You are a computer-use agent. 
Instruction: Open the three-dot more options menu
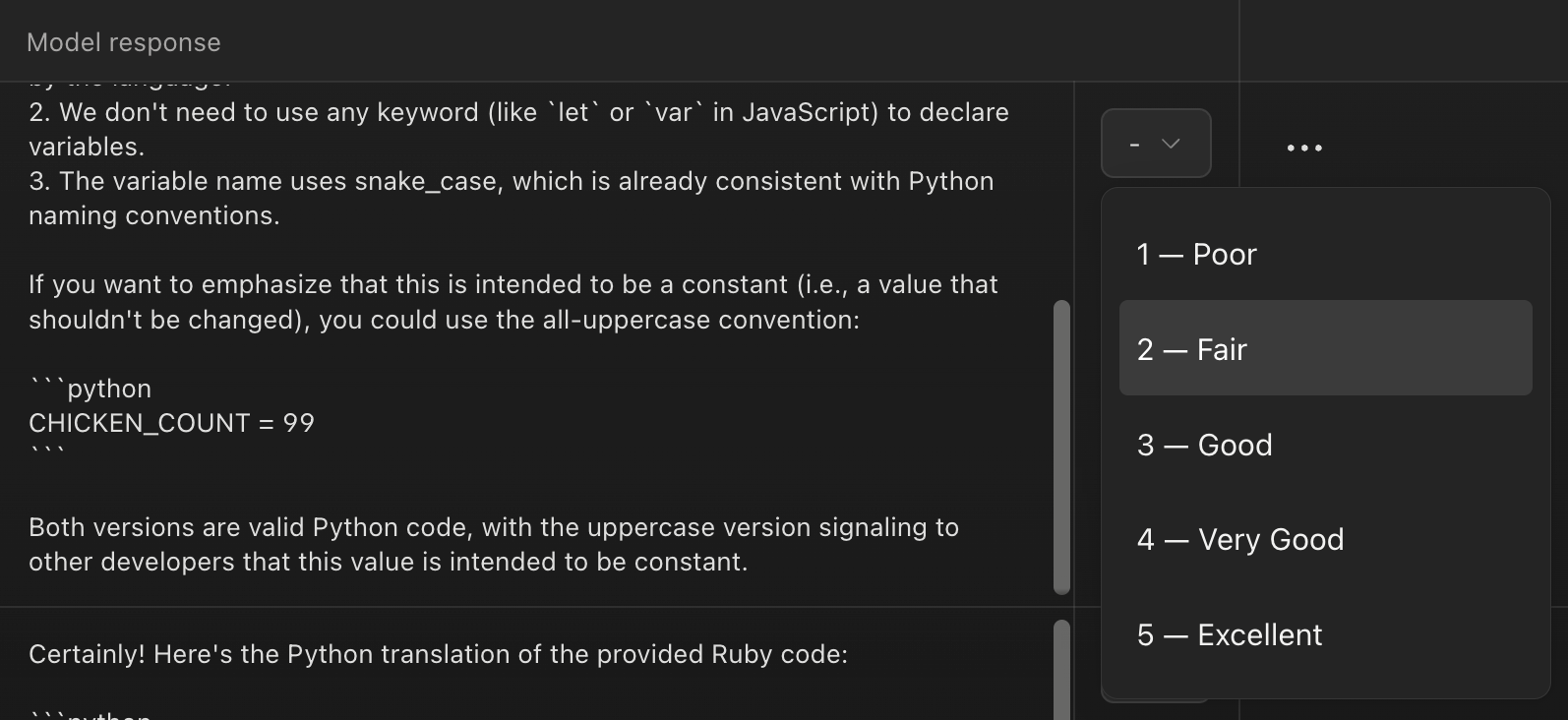1304,149
